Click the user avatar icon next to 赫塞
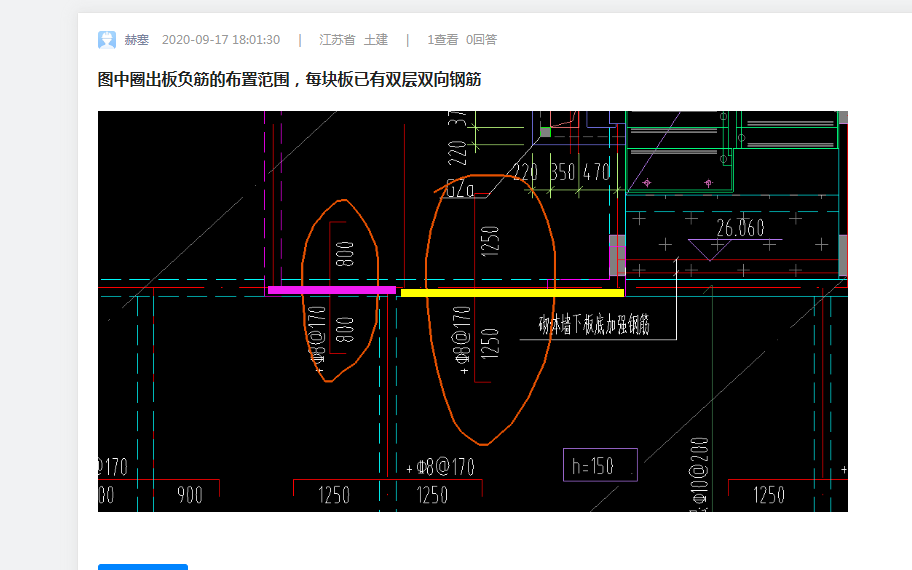The width and height of the screenshot is (912, 570). [x=107, y=40]
